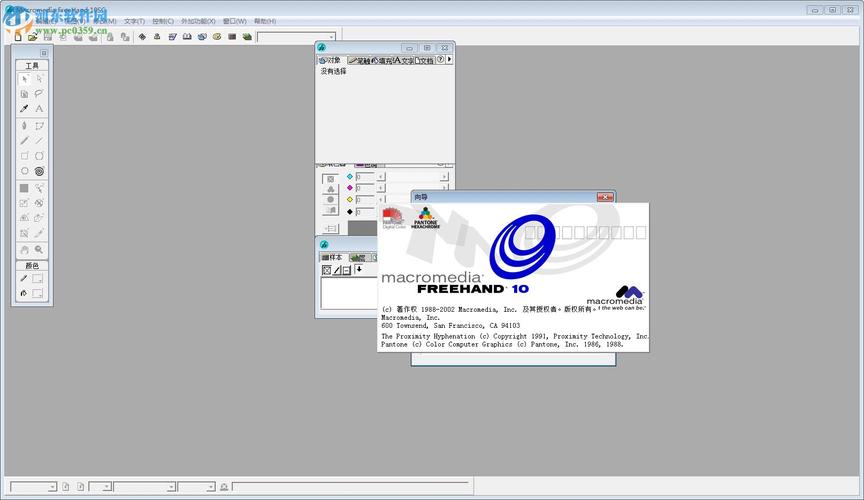Toggle the fill color bucket selector
This screenshot has height=500, width=864.
coord(24,293)
